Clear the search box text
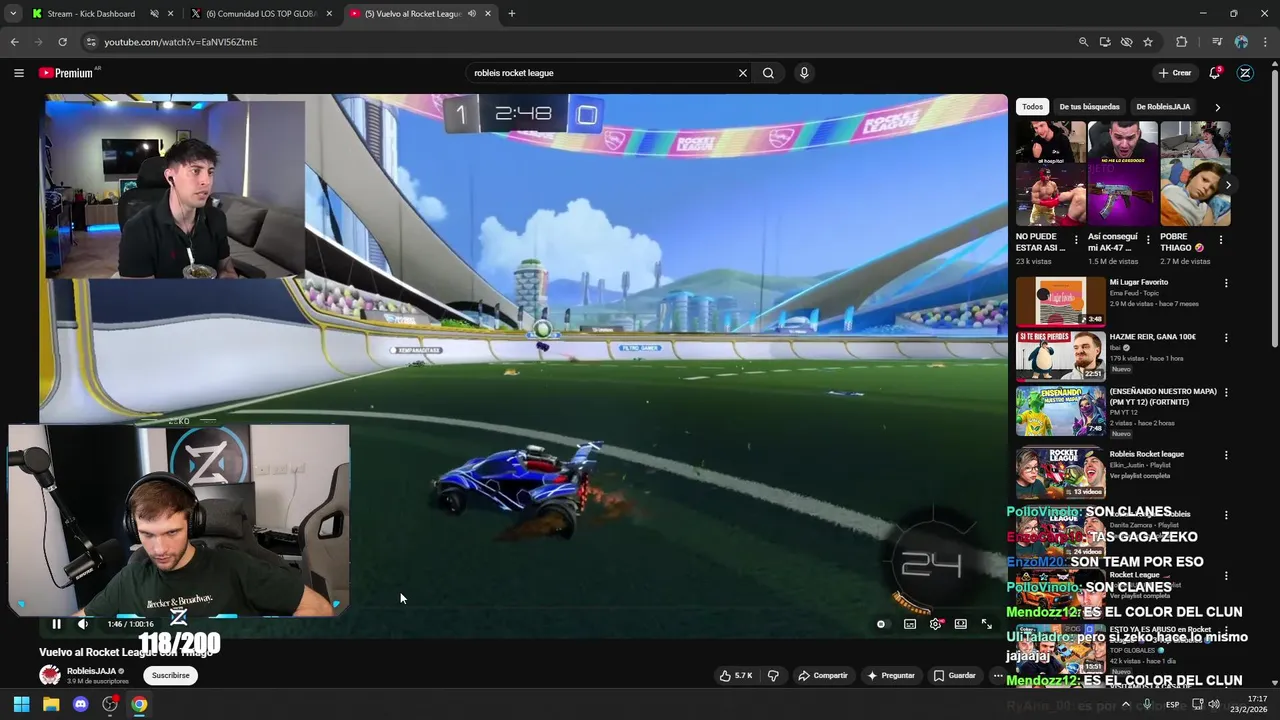 coord(742,73)
